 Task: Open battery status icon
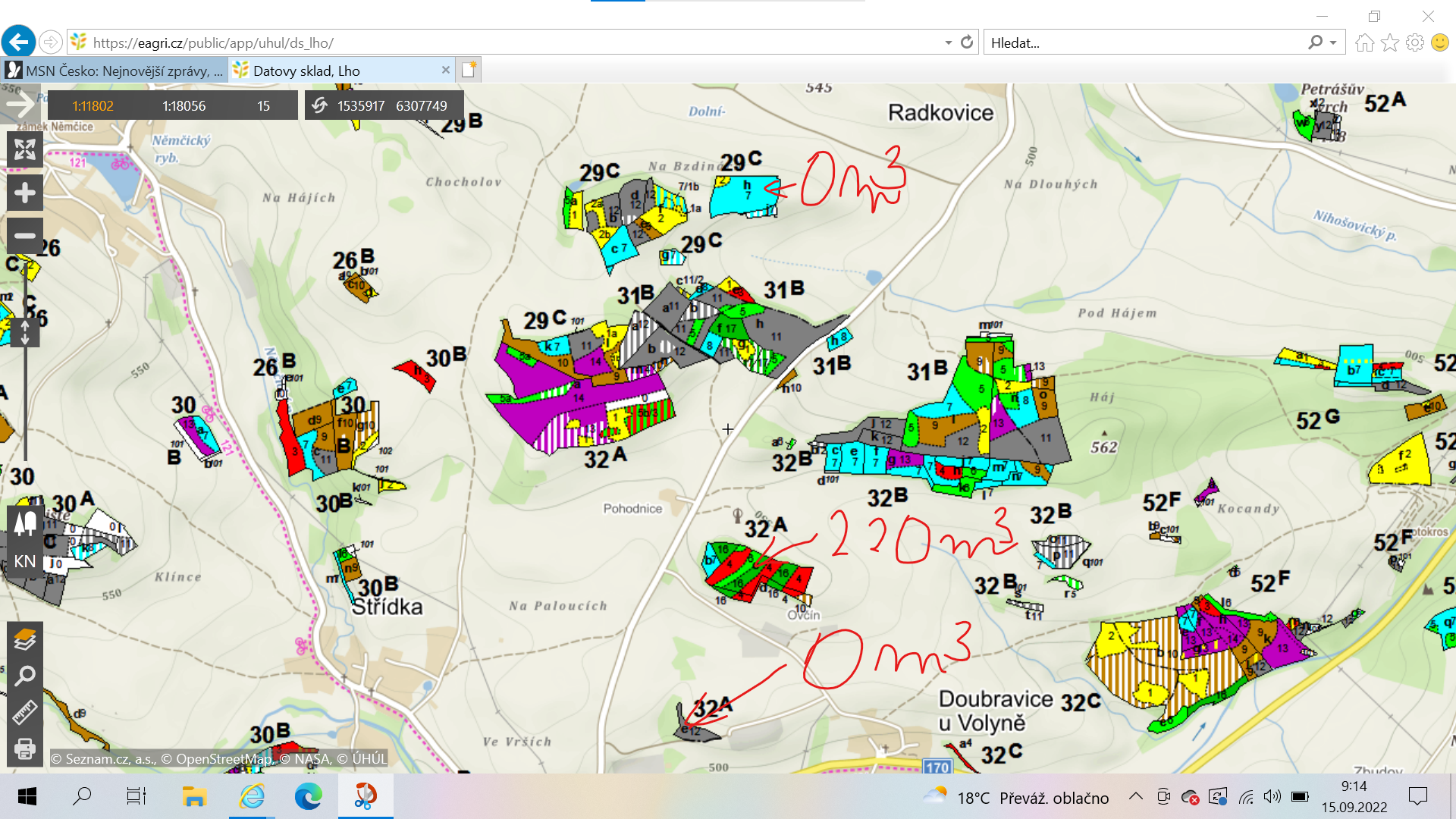tap(1300, 797)
